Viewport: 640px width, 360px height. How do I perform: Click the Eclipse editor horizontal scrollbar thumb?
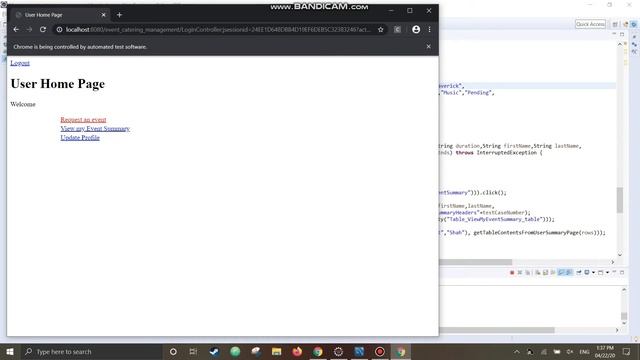(476, 262)
